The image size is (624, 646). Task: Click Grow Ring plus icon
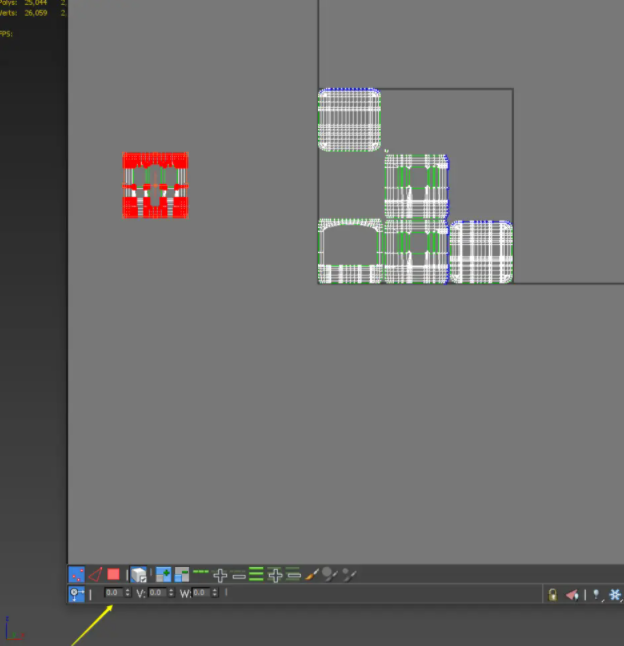[x=275, y=574]
